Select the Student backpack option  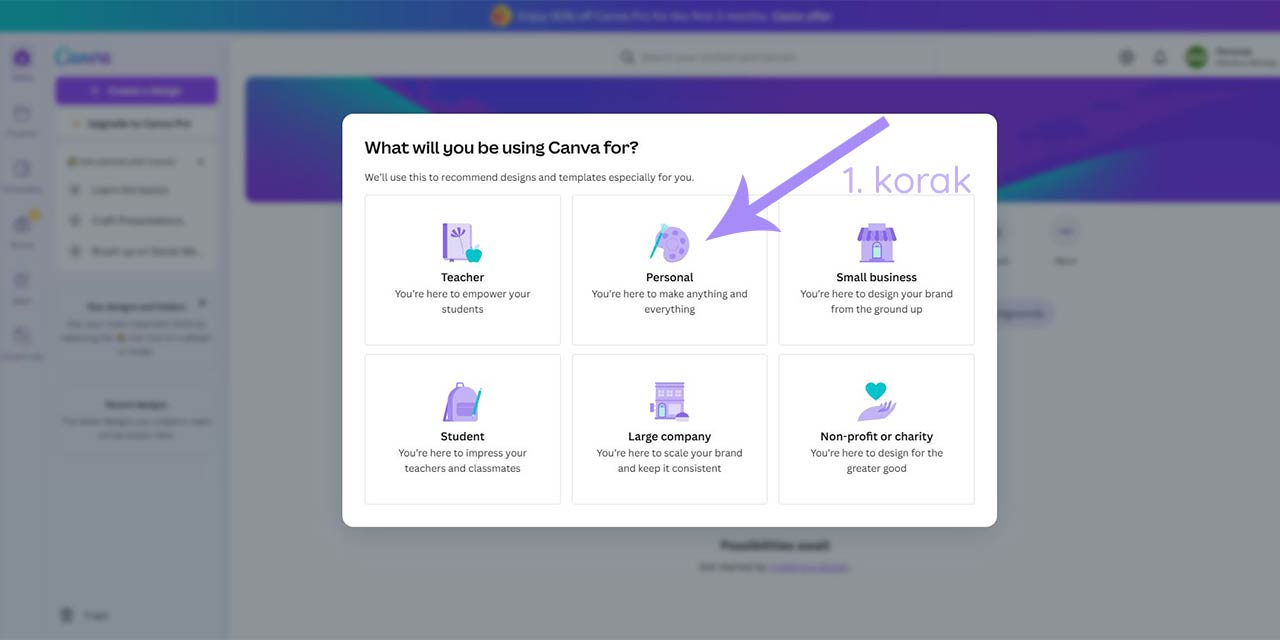coord(462,402)
